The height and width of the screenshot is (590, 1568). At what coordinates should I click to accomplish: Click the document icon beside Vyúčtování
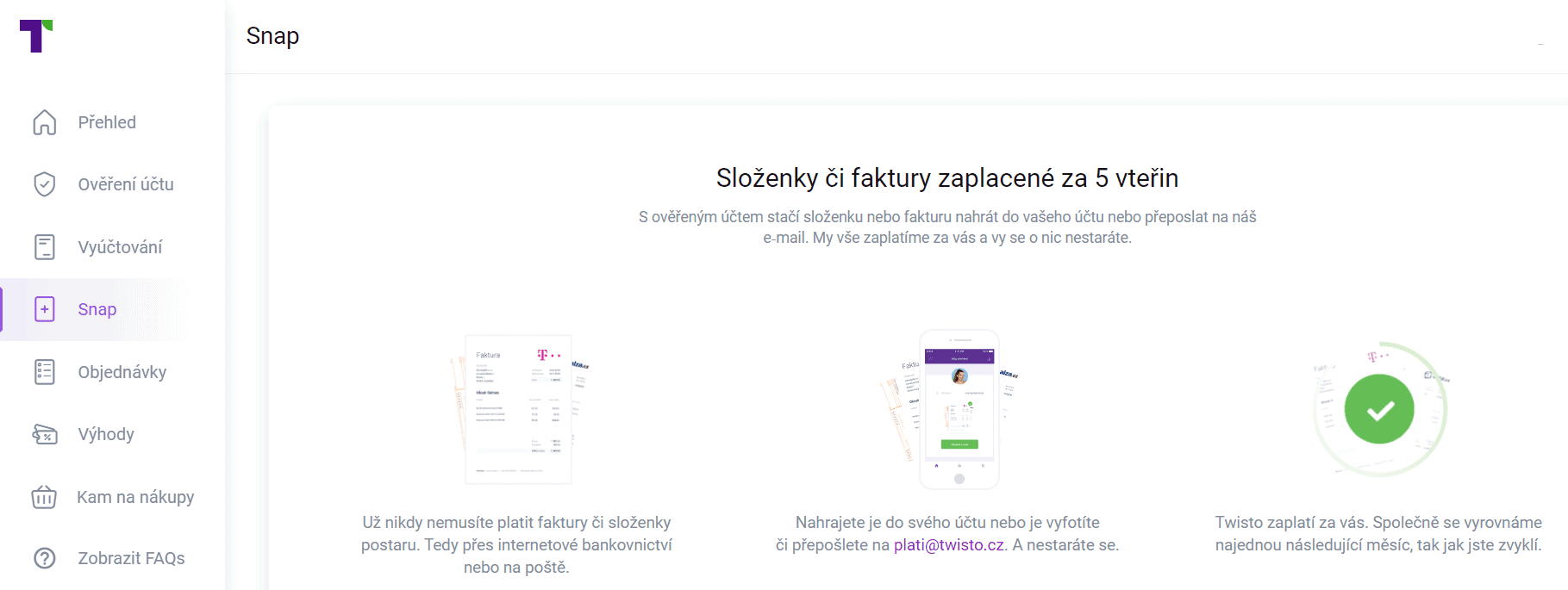pos(45,247)
